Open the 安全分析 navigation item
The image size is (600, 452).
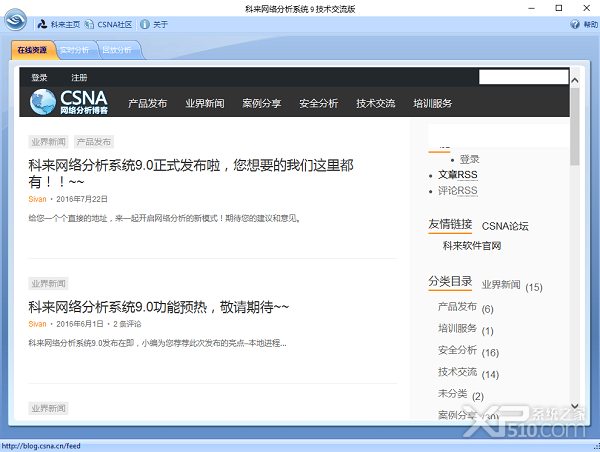319,103
